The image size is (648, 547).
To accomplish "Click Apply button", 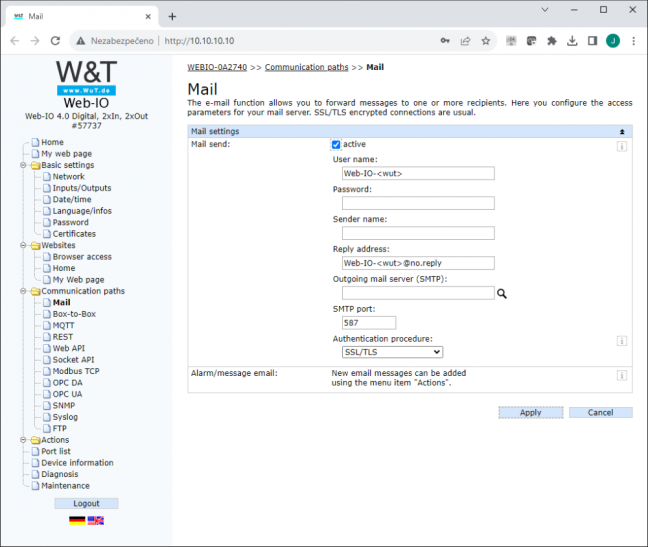I will pos(531,412).
